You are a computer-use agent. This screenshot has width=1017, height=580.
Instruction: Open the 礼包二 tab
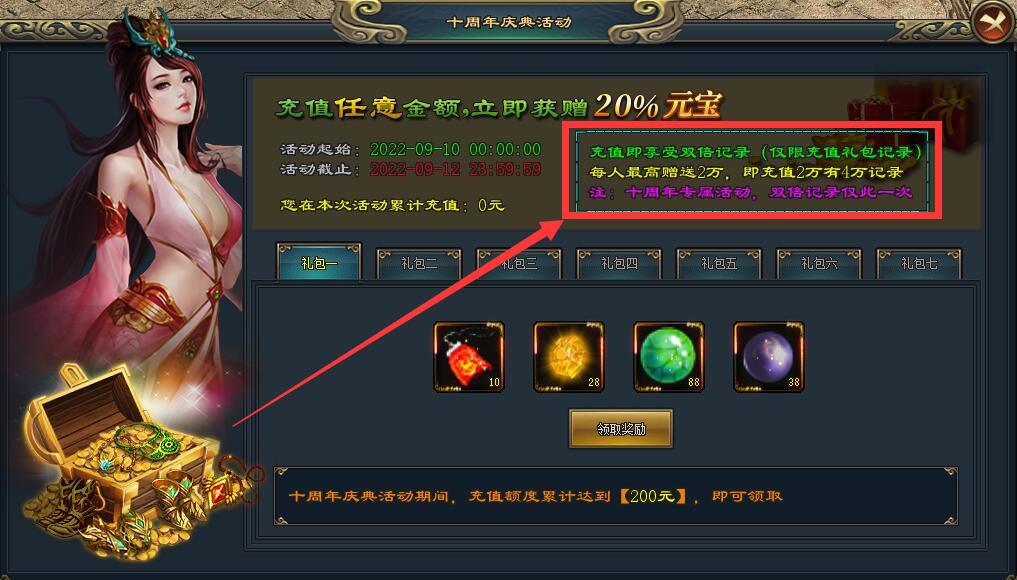point(419,263)
